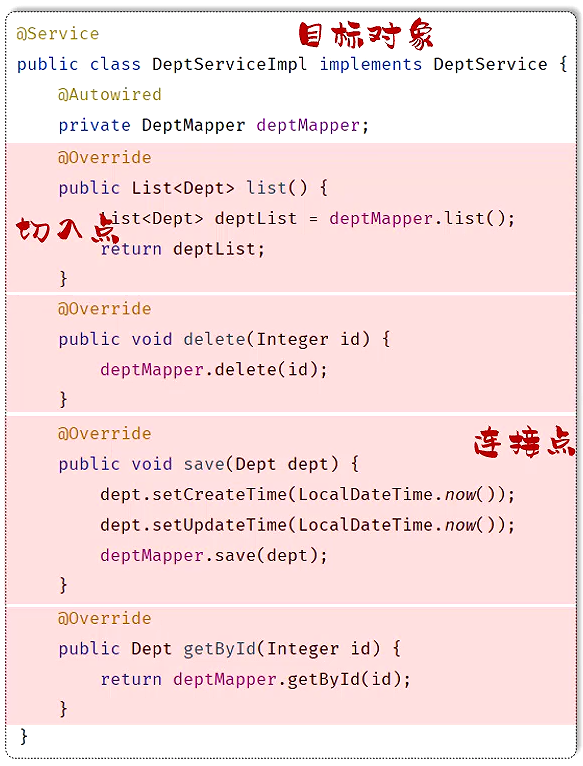
Task: Click the @Service annotation text
Action: click(58, 34)
